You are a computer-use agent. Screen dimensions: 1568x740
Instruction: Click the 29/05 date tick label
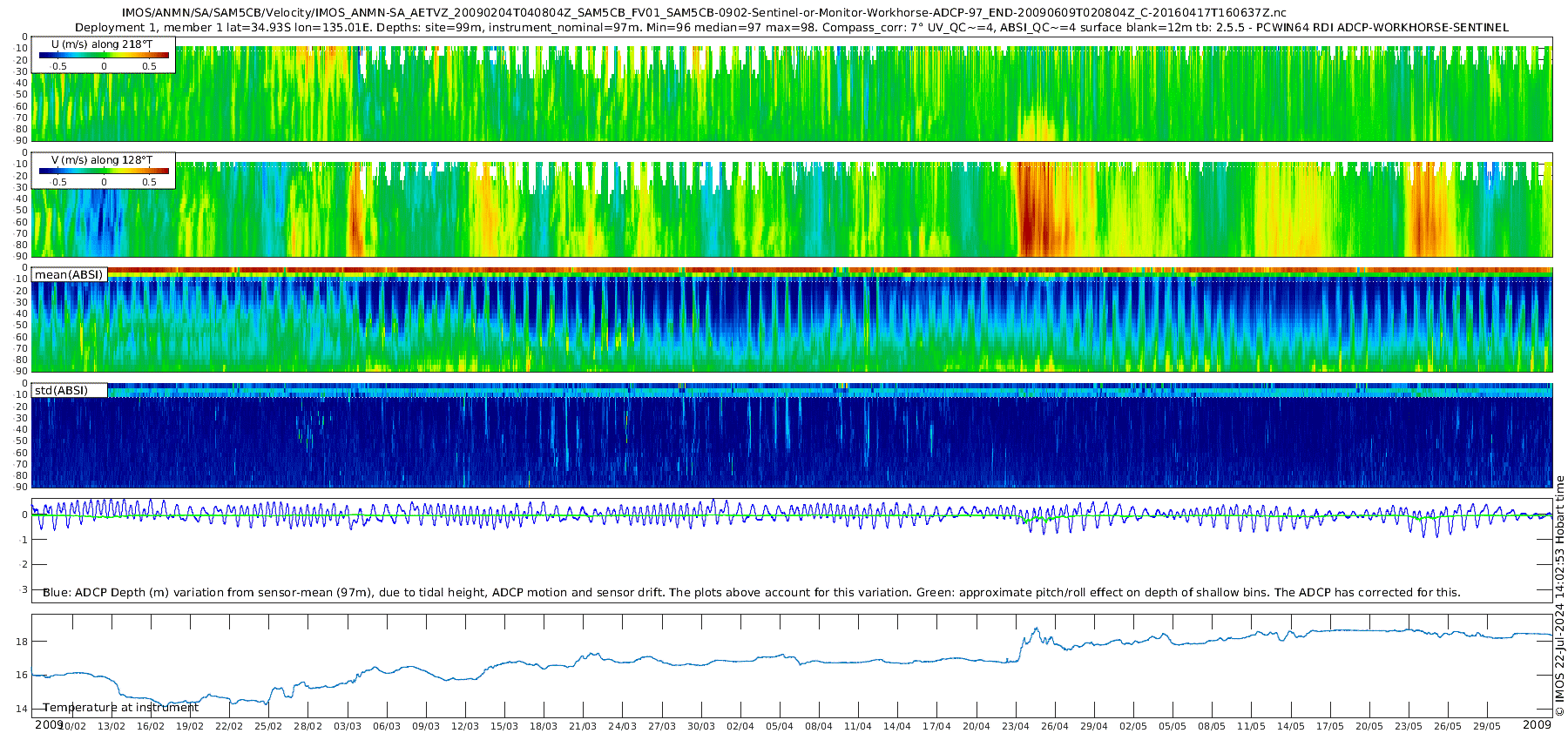click(x=1487, y=726)
